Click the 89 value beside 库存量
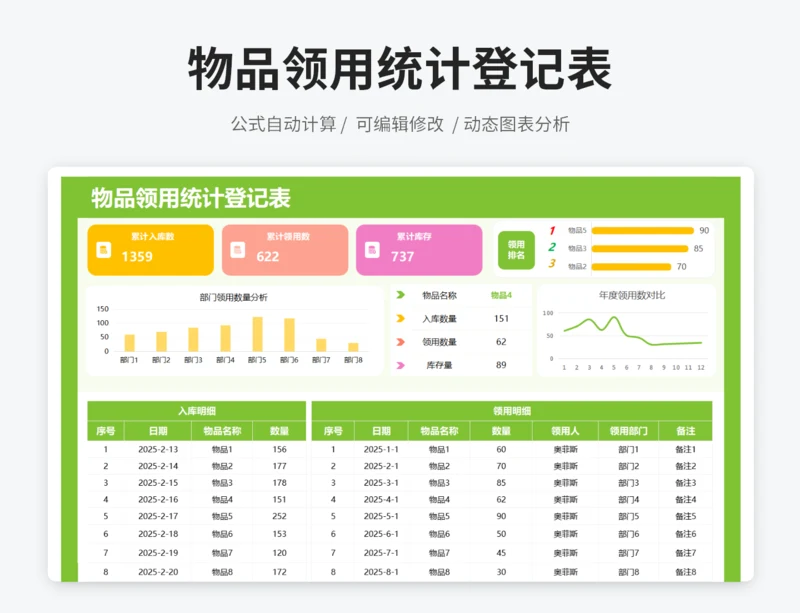 point(501,365)
